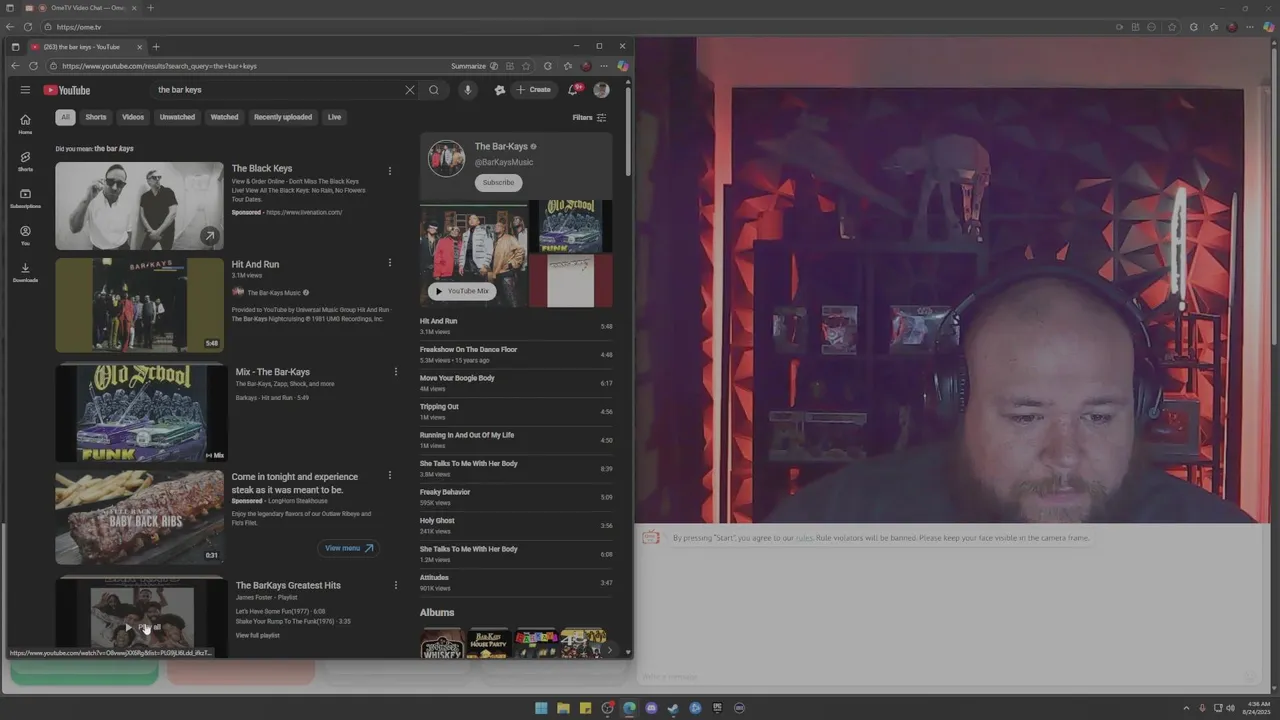Open more options for The Black Keys ad

point(390,171)
